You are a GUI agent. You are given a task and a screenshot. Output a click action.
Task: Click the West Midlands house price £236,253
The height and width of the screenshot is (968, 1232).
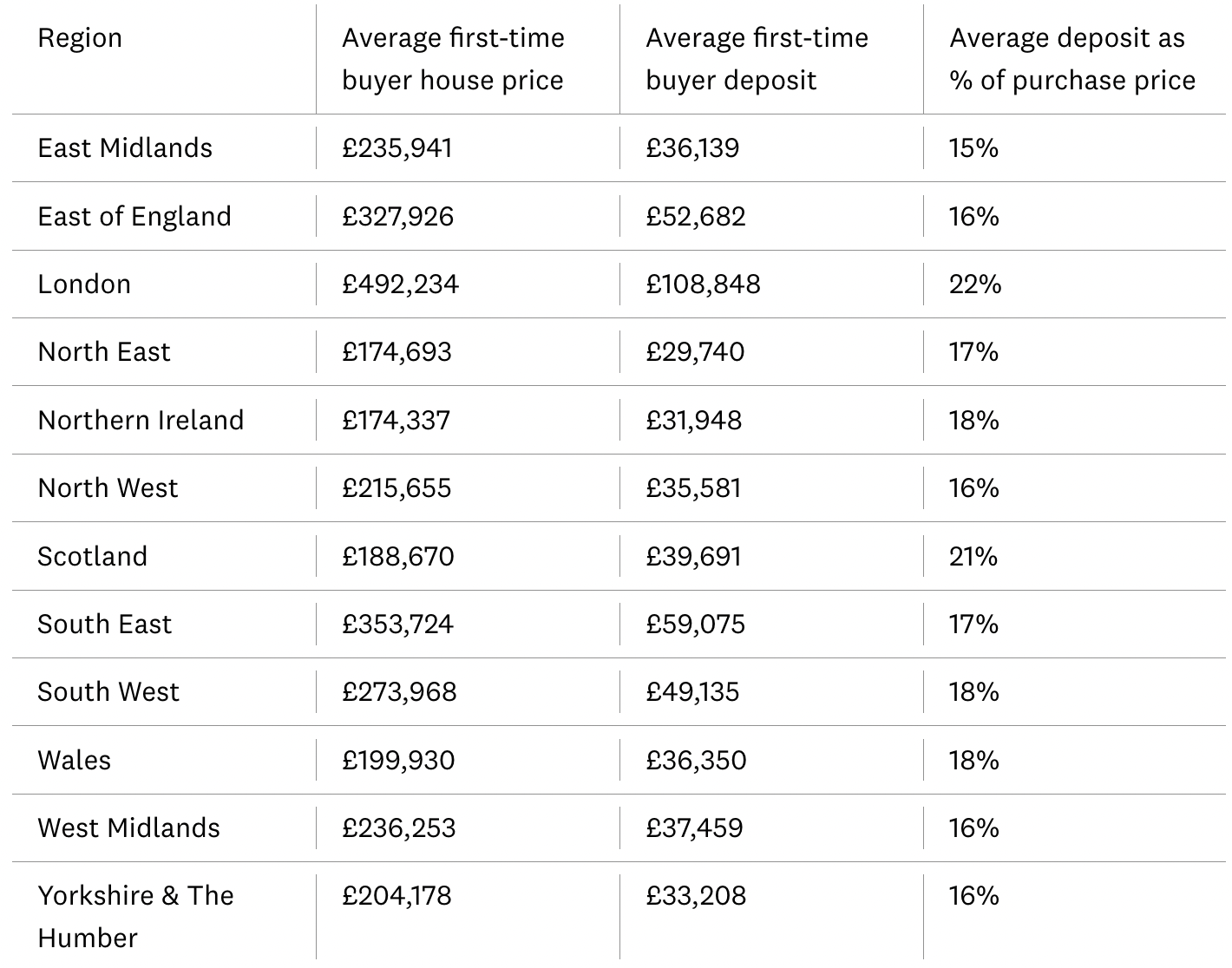(x=398, y=827)
